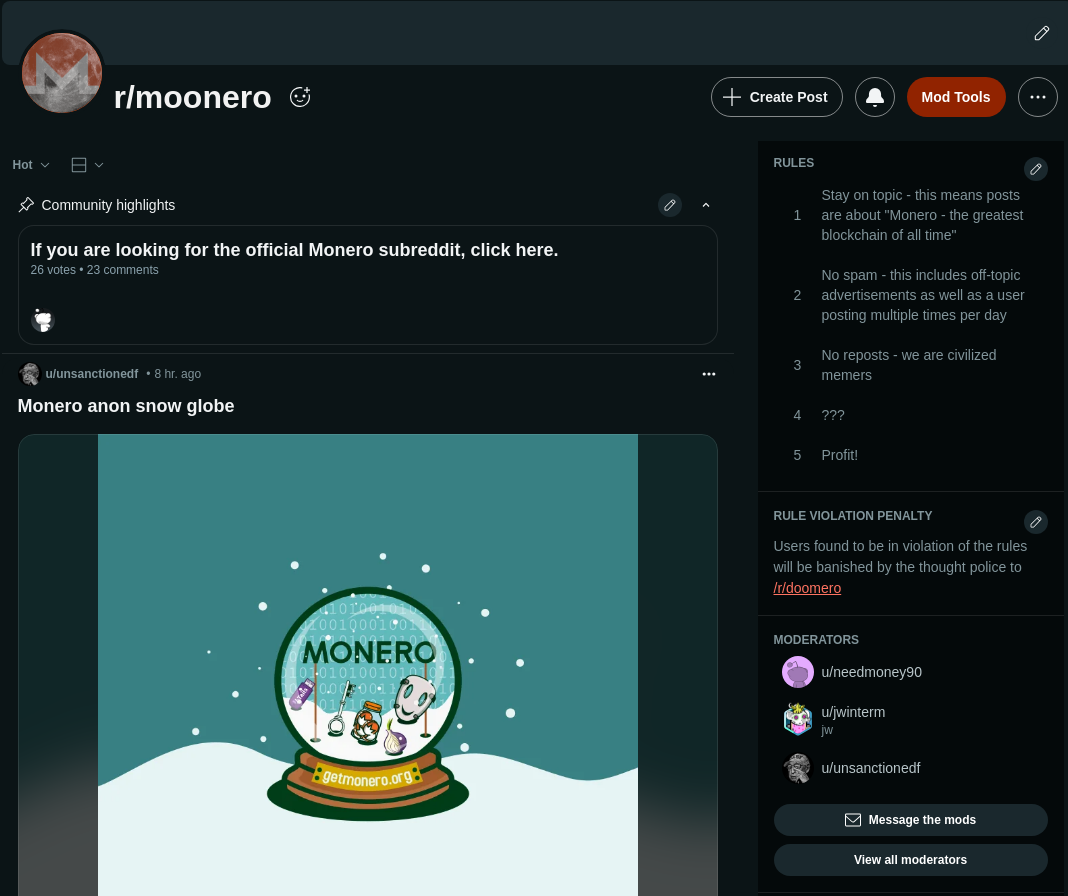The height and width of the screenshot is (896, 1068).
Task: Open the card view layout dropdown
Action: coord(87,165)
